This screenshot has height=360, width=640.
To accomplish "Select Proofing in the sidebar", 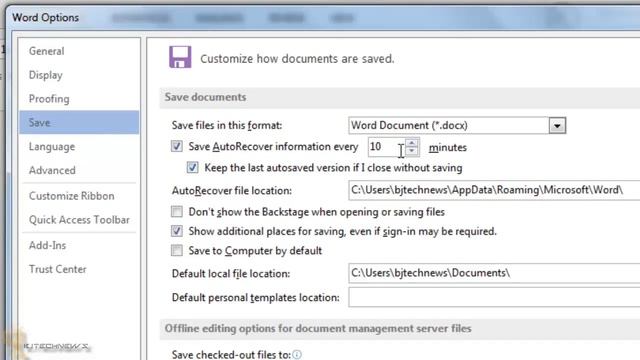I will (49, 99).
